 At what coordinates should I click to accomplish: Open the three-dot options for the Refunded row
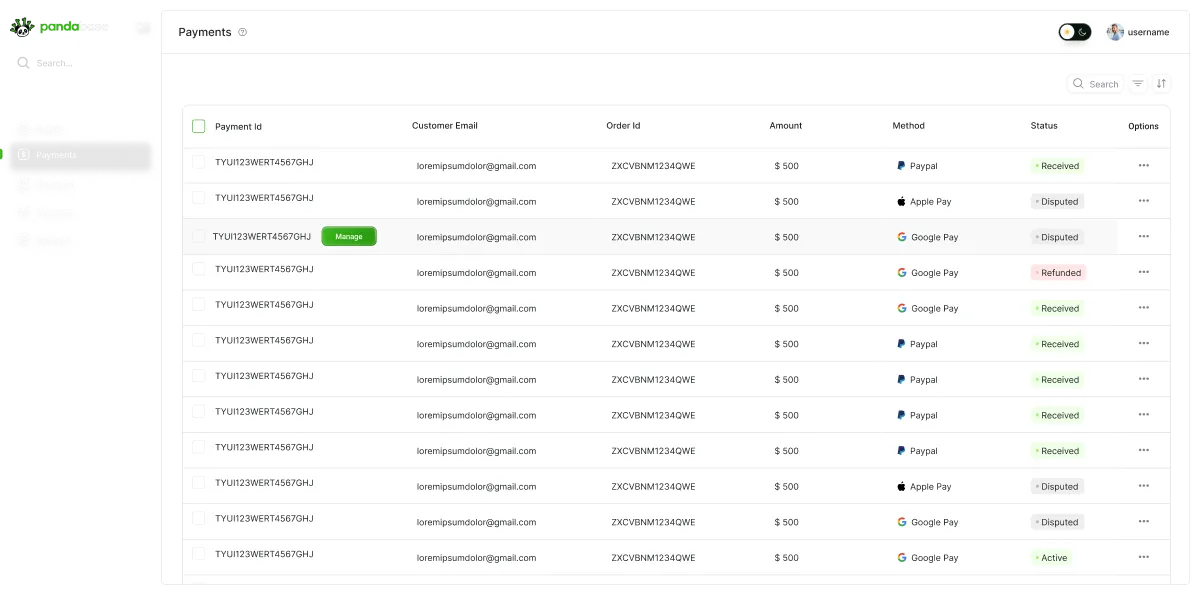[x=1144, y=272]
